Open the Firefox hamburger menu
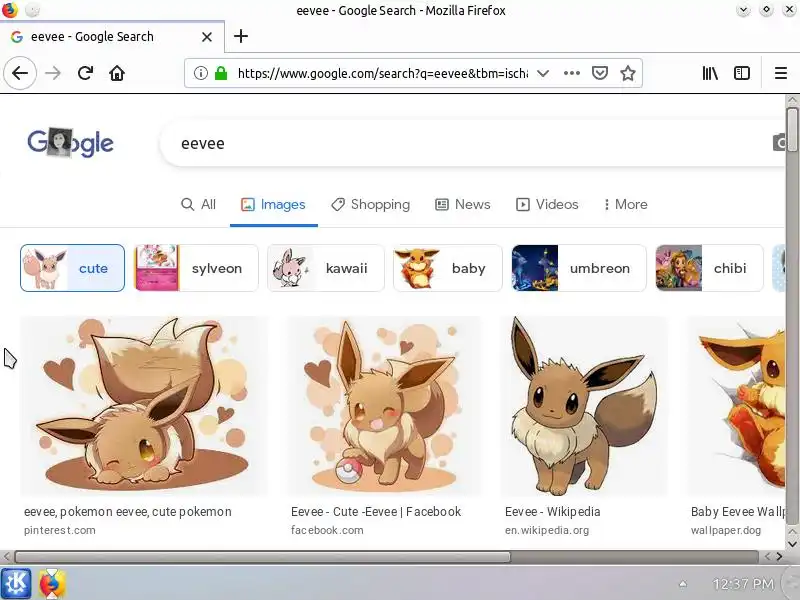The width and height of the screenshot is (800, 600). 781,73
